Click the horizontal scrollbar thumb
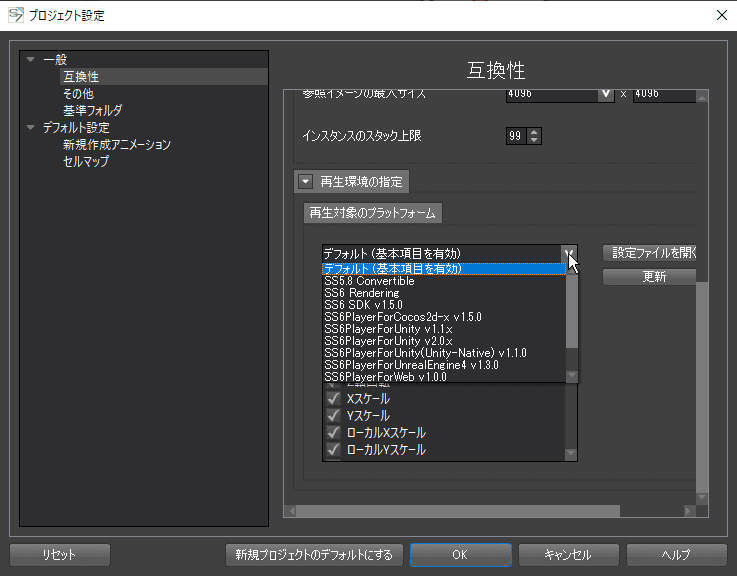Screen dimensions: 737x576 click(458, 511)
